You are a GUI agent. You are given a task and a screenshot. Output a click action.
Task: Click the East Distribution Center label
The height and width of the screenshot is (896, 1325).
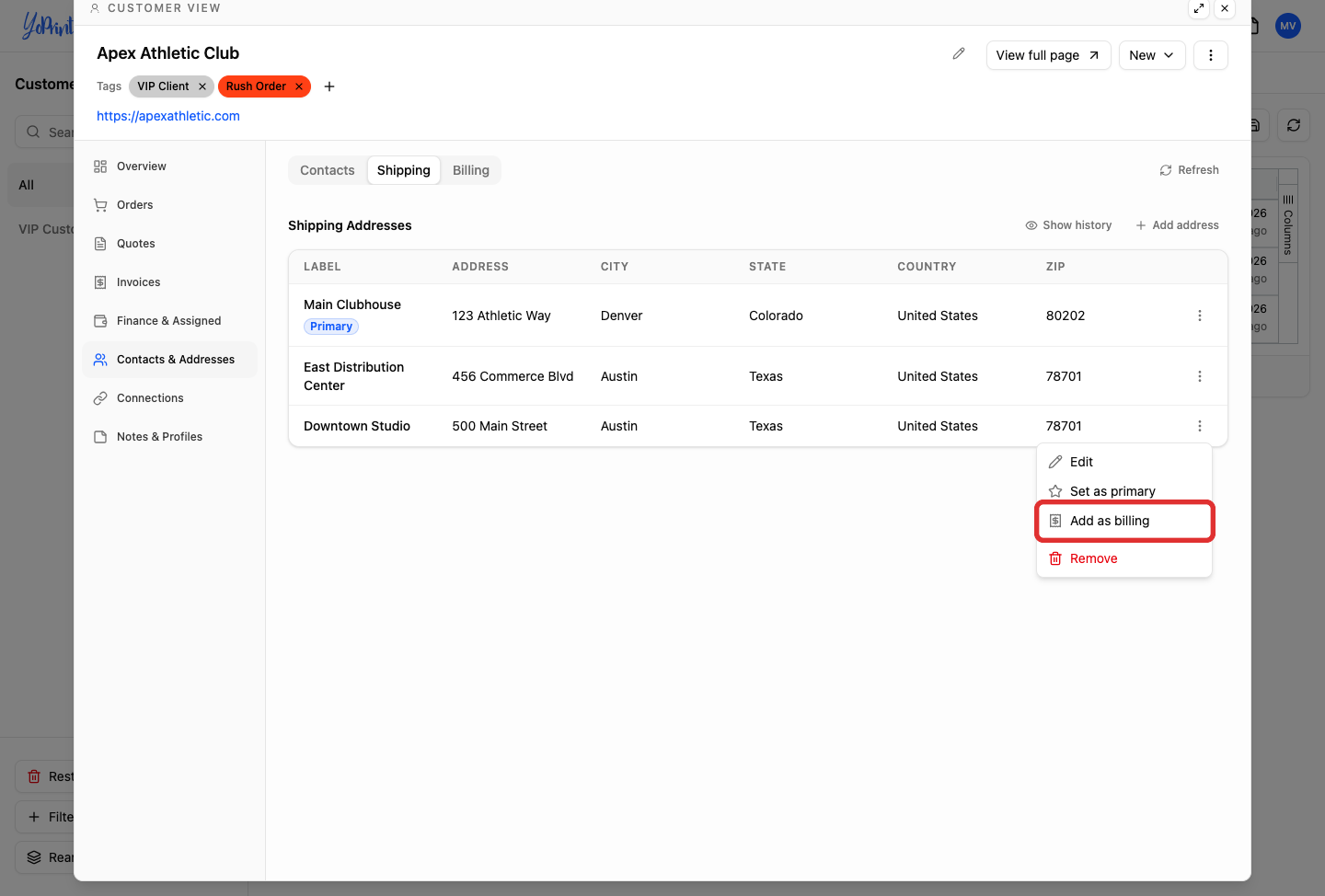354,376
